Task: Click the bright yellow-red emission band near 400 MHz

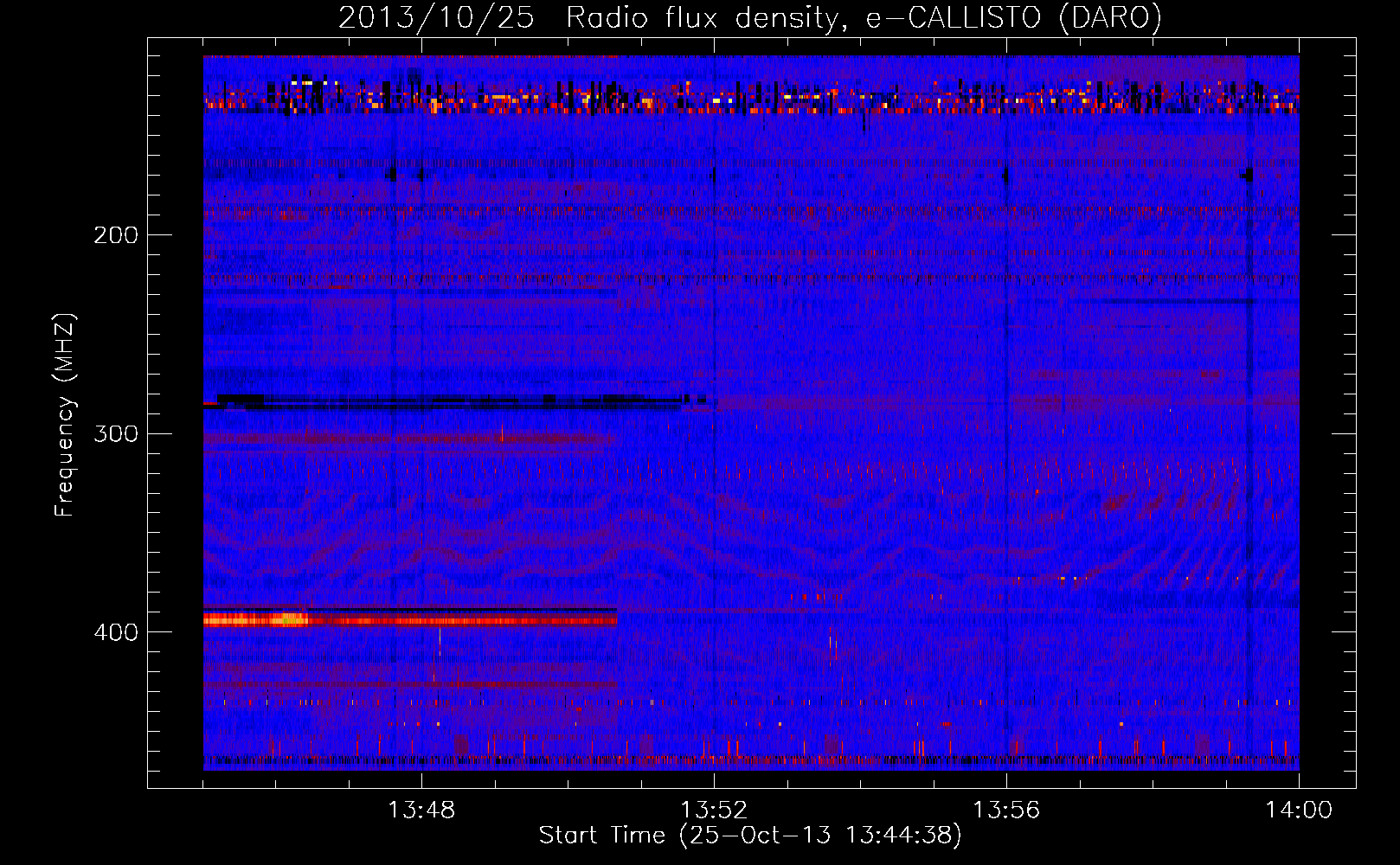Action: (x=410, y=619)
